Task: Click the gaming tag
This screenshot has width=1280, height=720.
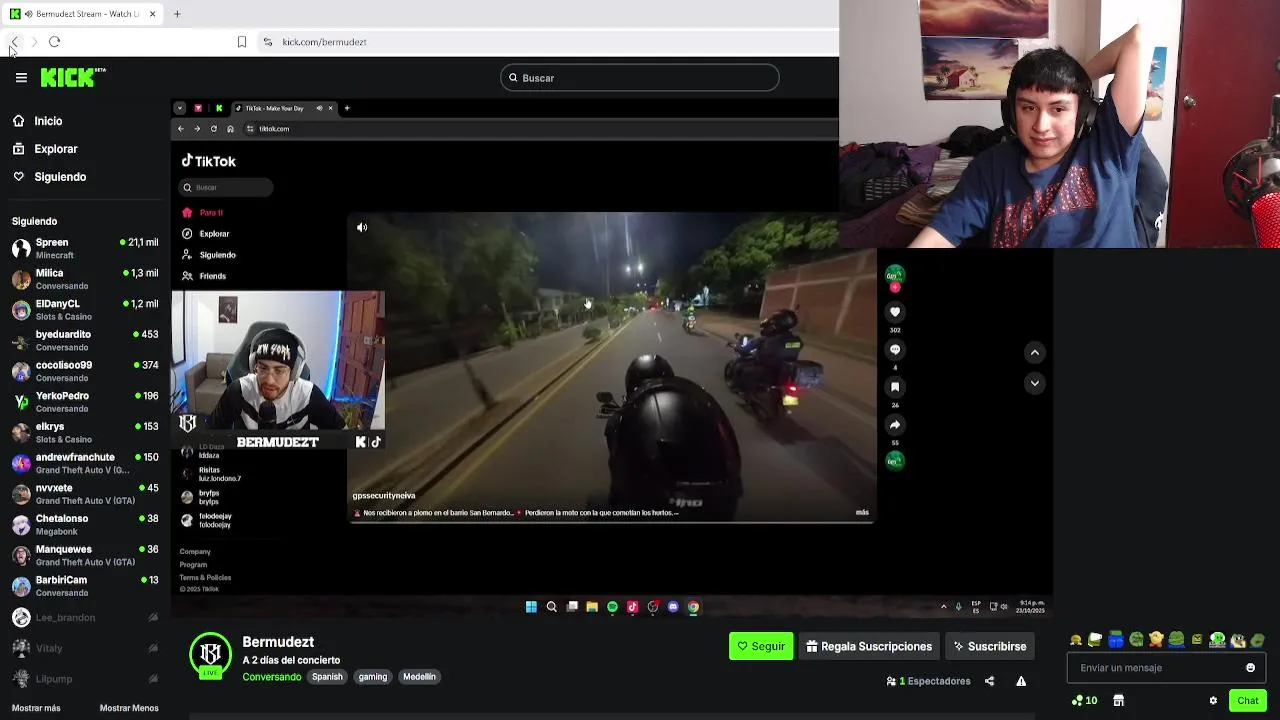Action: point(373,677)
